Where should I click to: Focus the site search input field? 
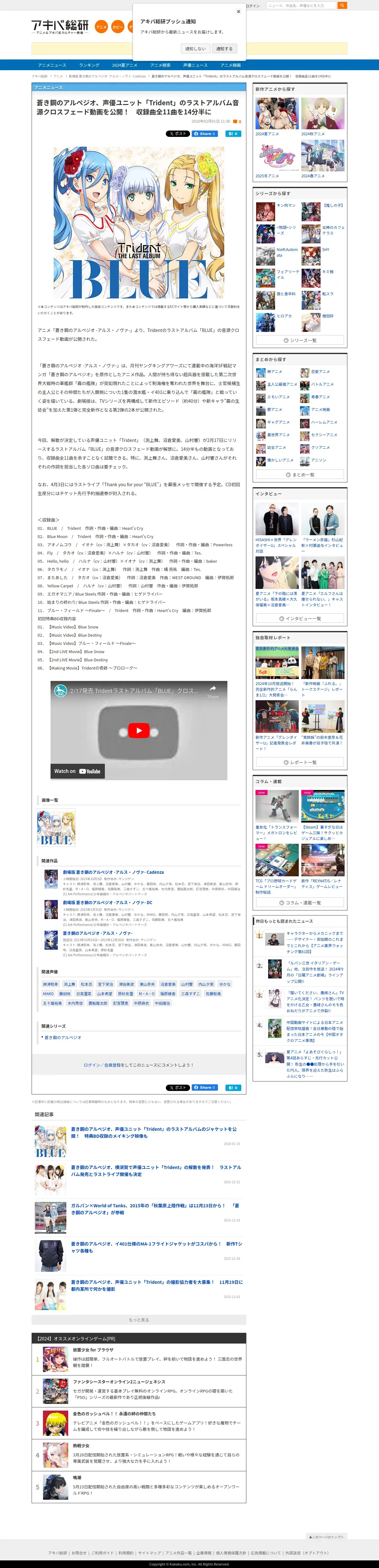coord(301,5)
